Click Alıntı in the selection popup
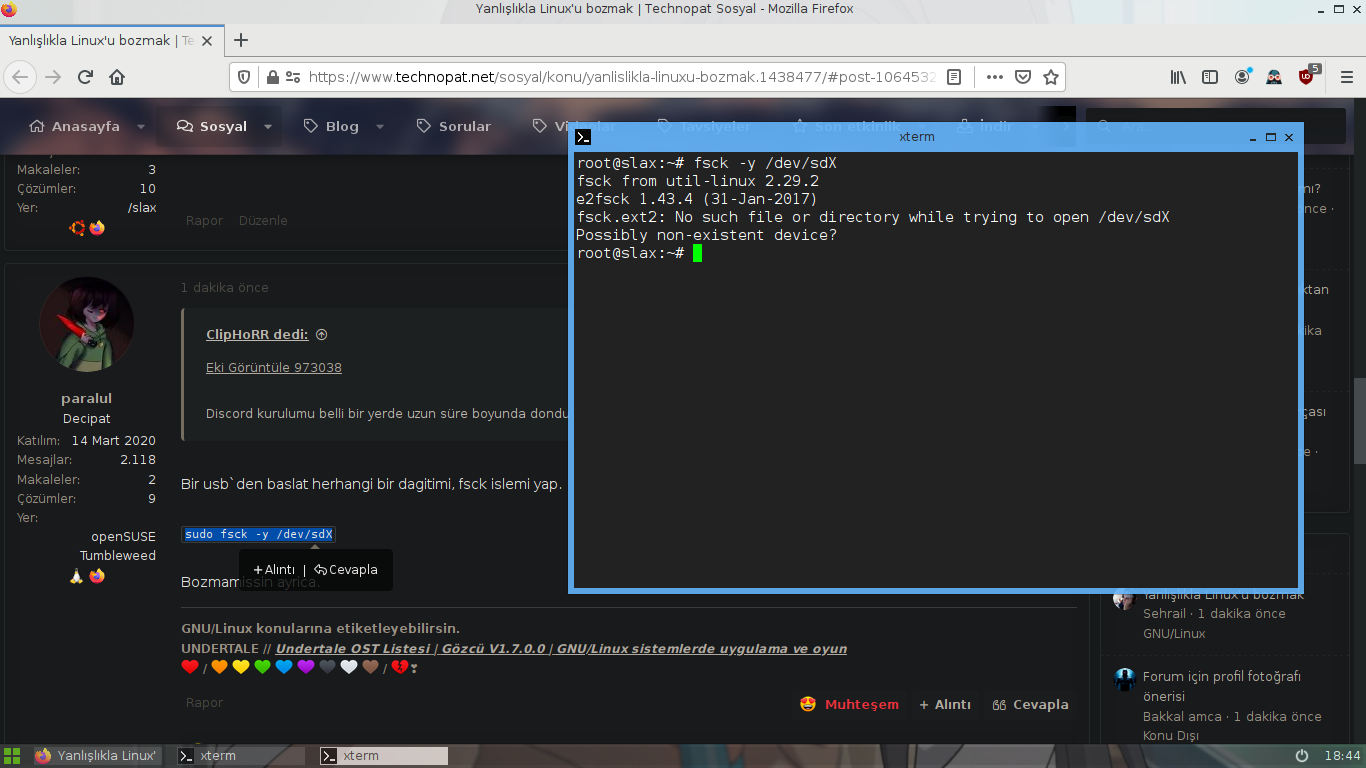Viewport: 1366px width, 768px height. [x=274, y=570]
